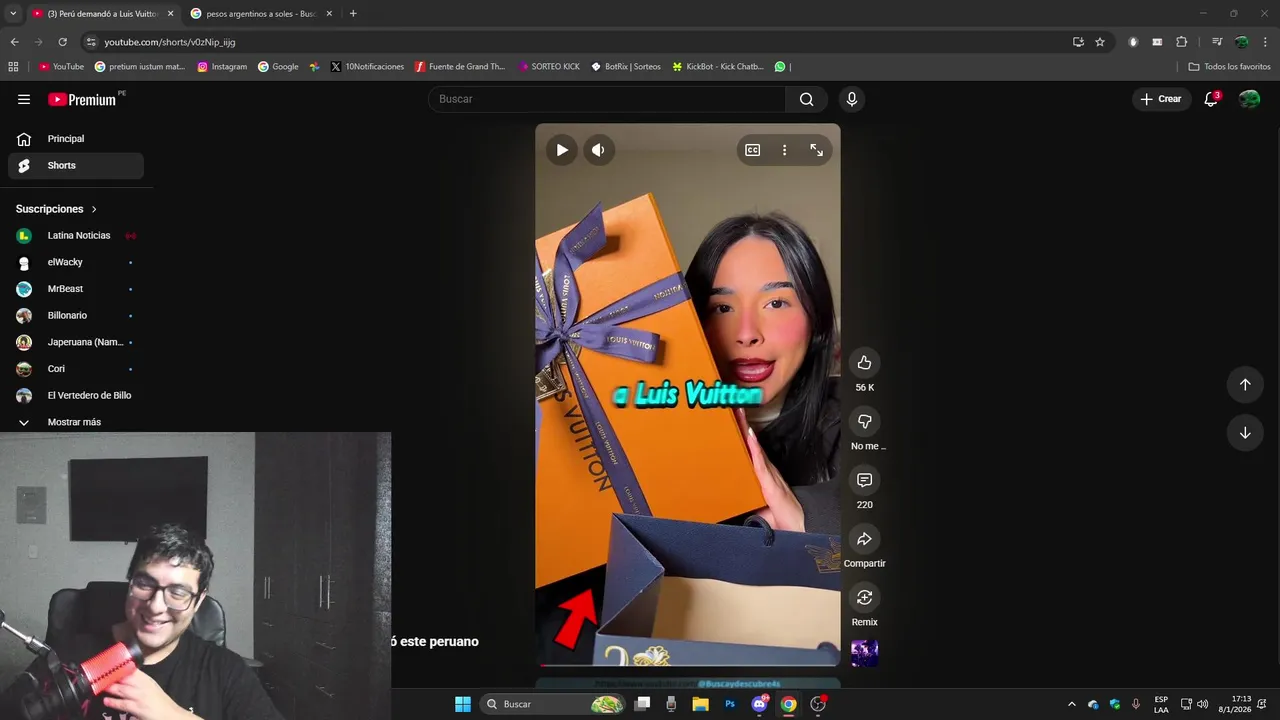Open the Chrome extensions puzzle menu
Image resolution: width=1280 pixels, height=720 pixels.
point(1182,42)
